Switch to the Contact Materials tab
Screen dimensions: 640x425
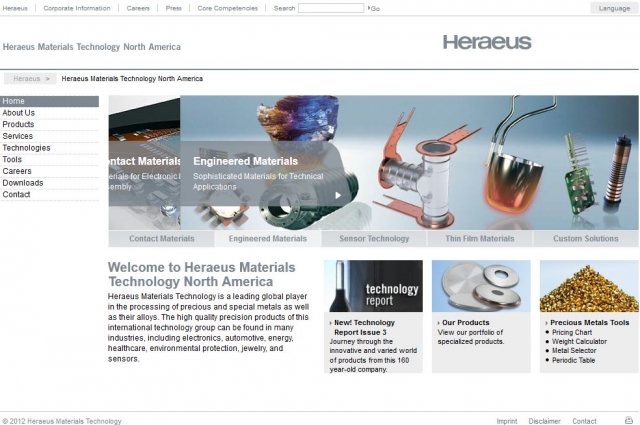pyautogui.click(x=162, y=239)
